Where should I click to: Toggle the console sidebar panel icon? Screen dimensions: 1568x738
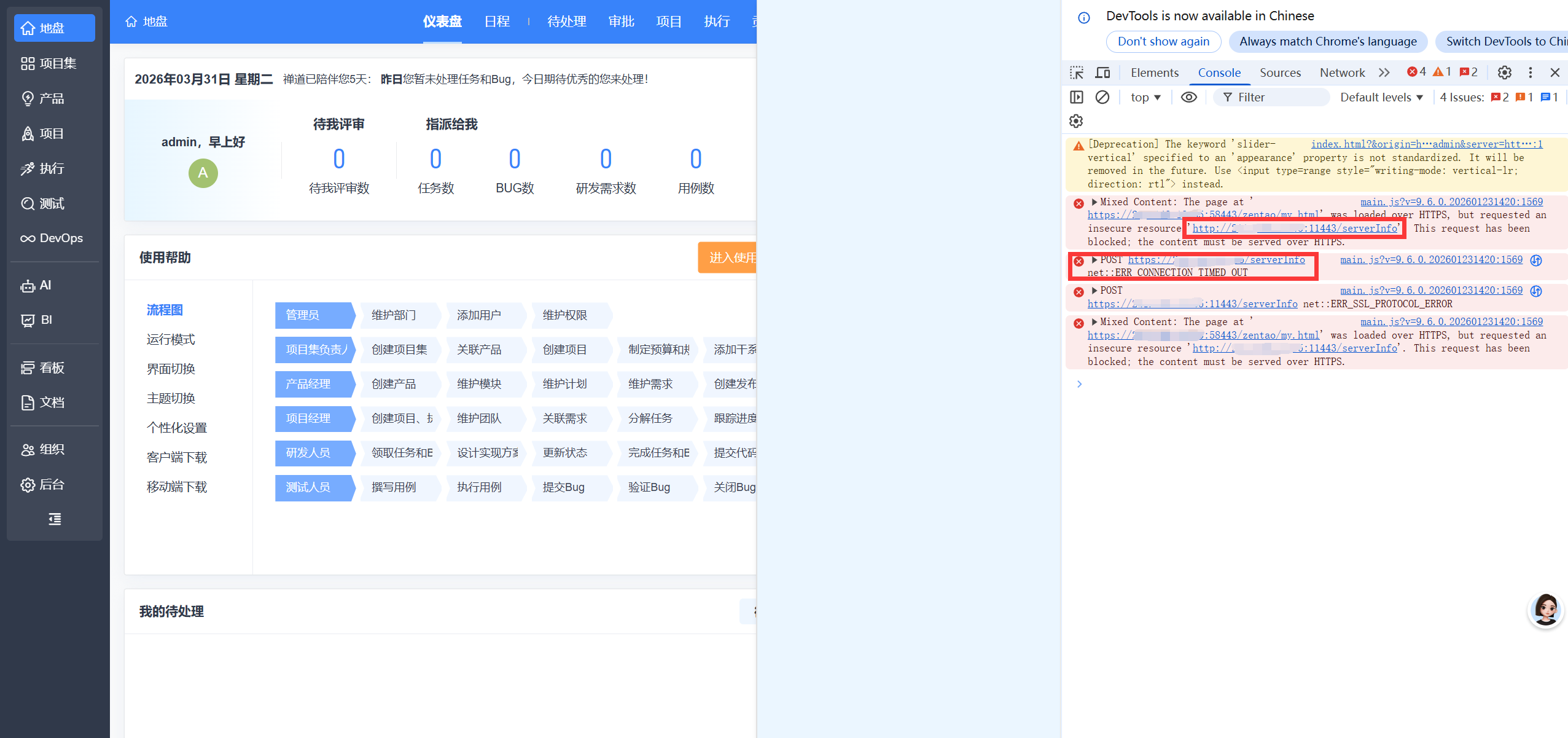[x=1077, y=97]
